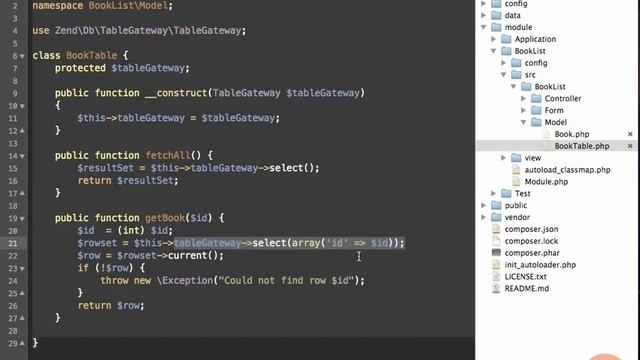Collapse the BookList module folder arrow

(493, 51)
